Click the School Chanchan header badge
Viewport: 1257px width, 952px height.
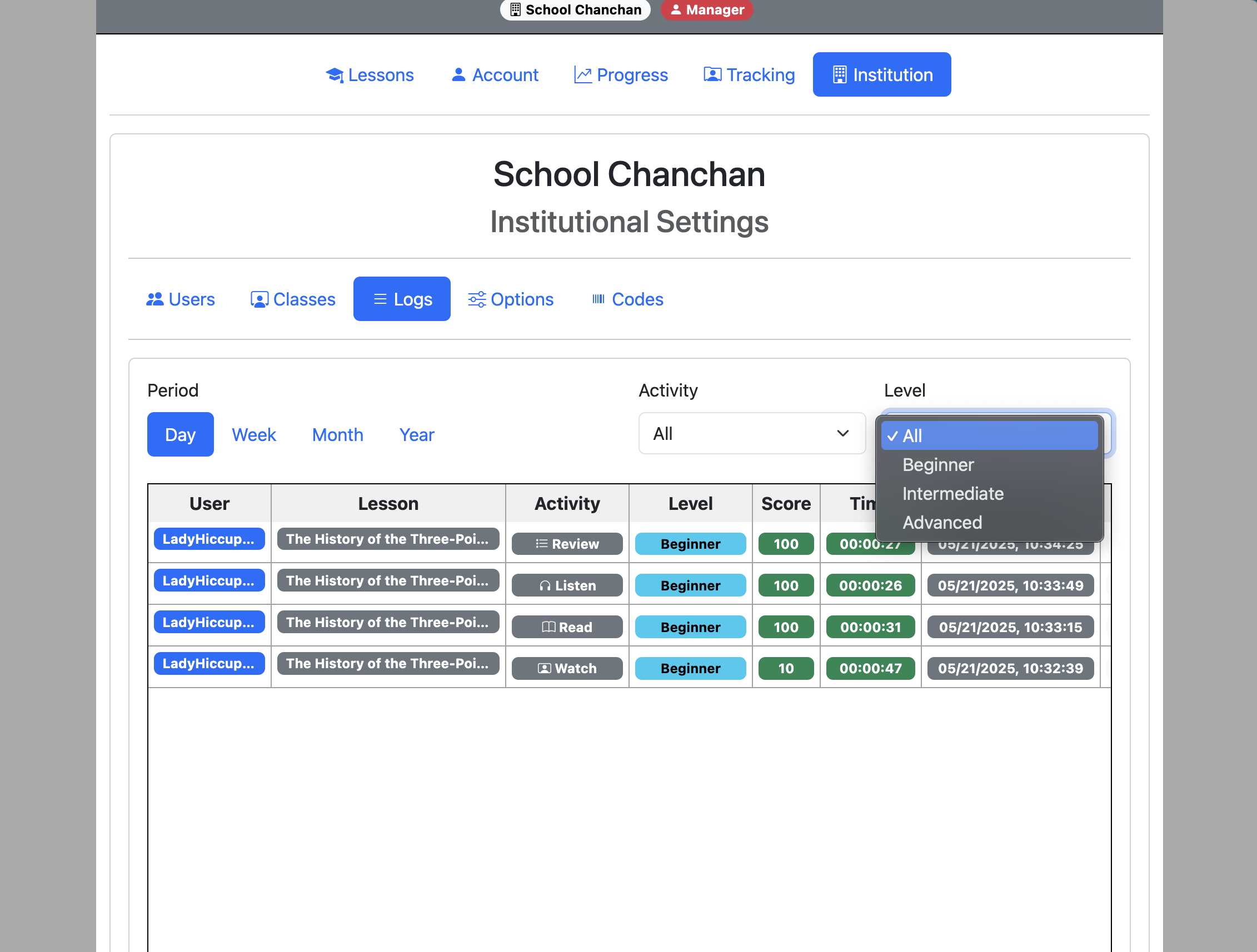click(x=575, y=9)
